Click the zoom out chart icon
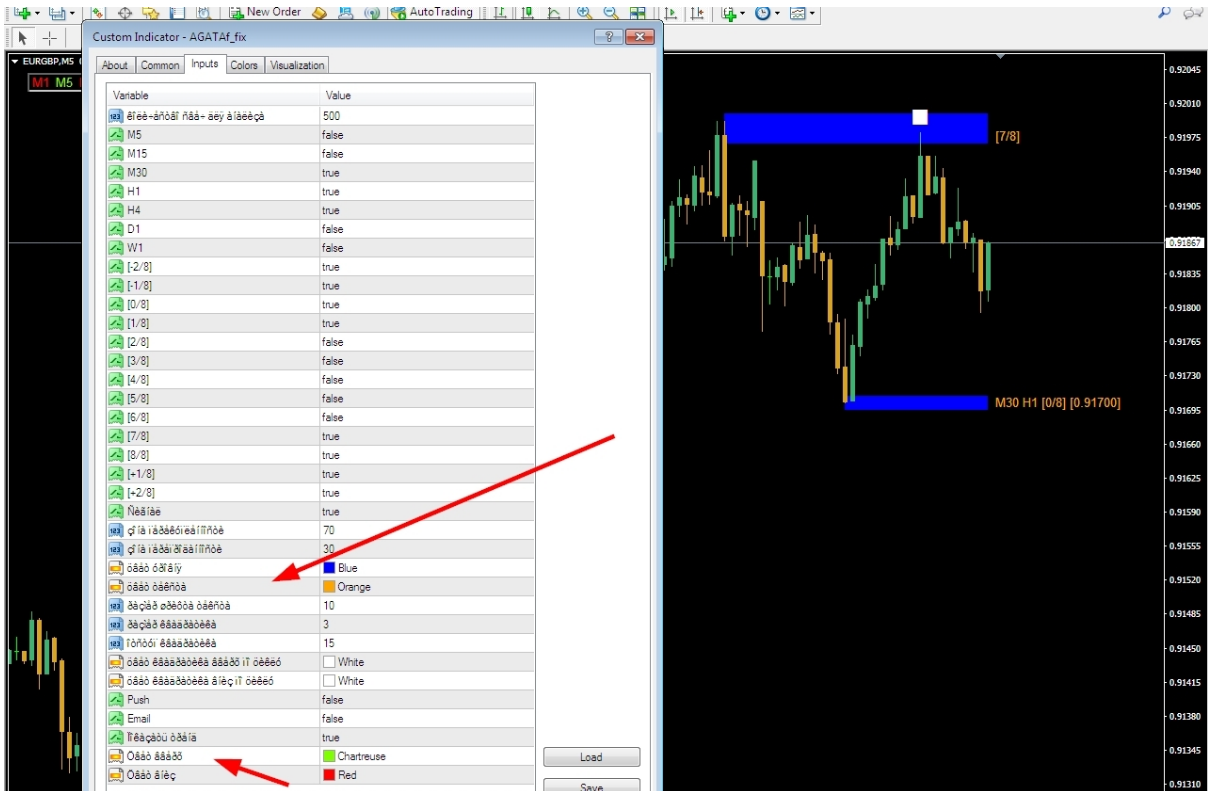This screenshot has height=791, width=1208. point(610,13)
